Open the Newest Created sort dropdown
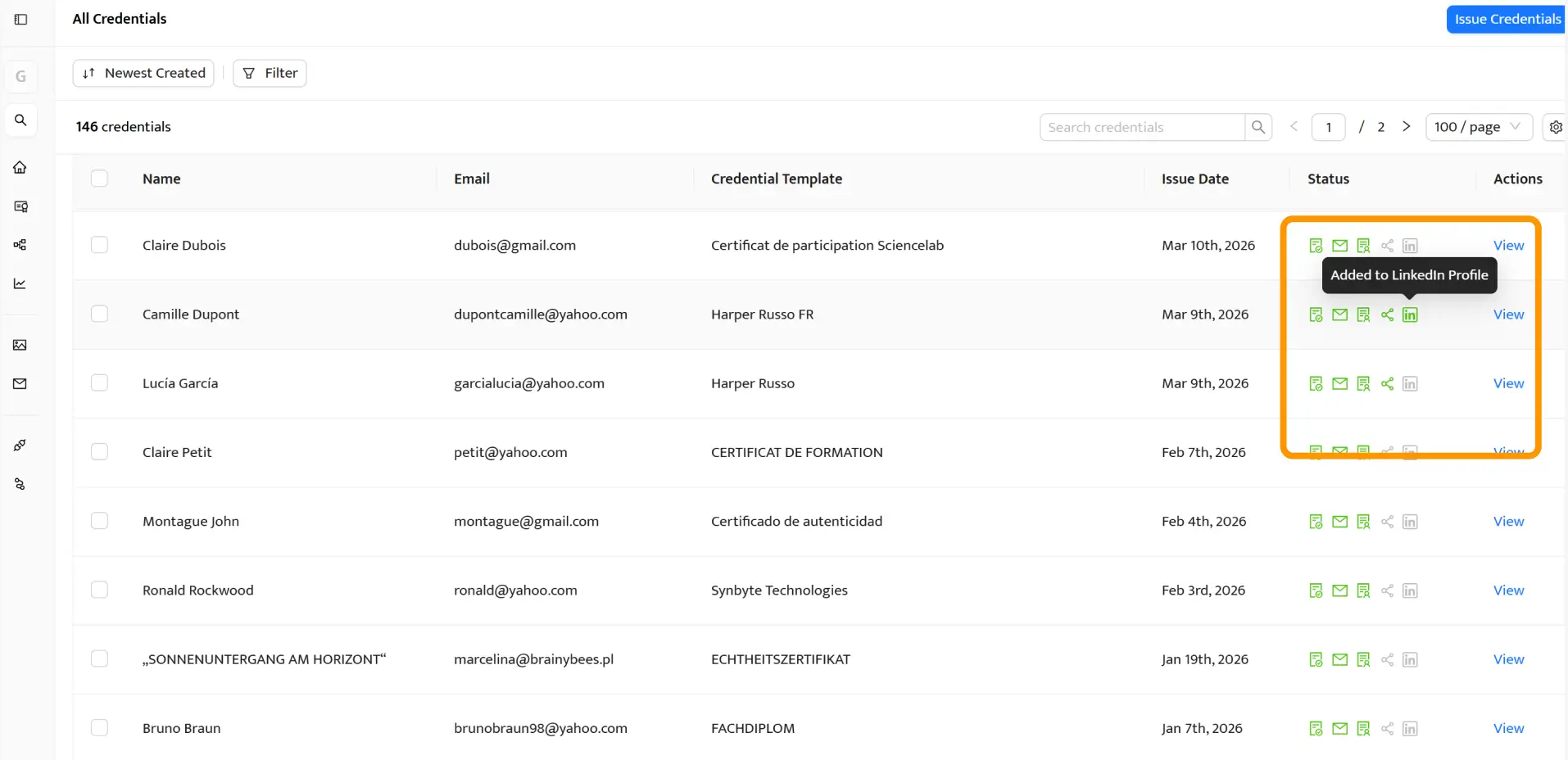 coord(143,73)
